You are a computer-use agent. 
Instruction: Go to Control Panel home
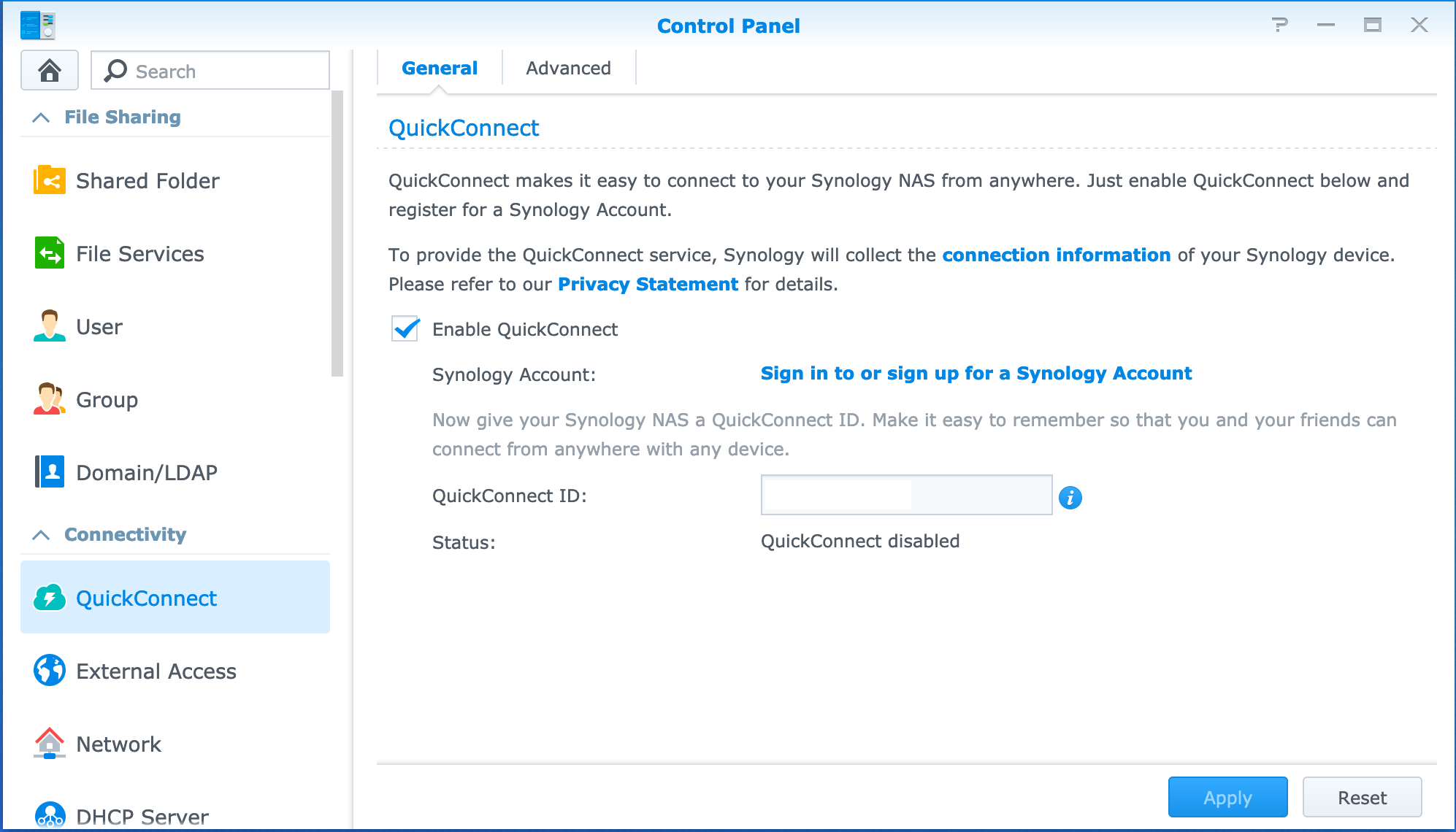coord(50,71)
